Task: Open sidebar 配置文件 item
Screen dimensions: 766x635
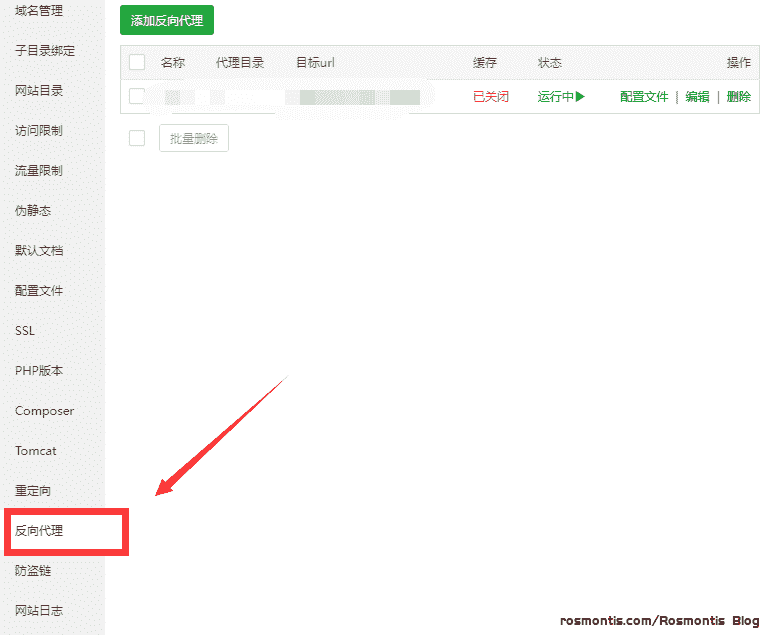Action: [x=39, y=291]
